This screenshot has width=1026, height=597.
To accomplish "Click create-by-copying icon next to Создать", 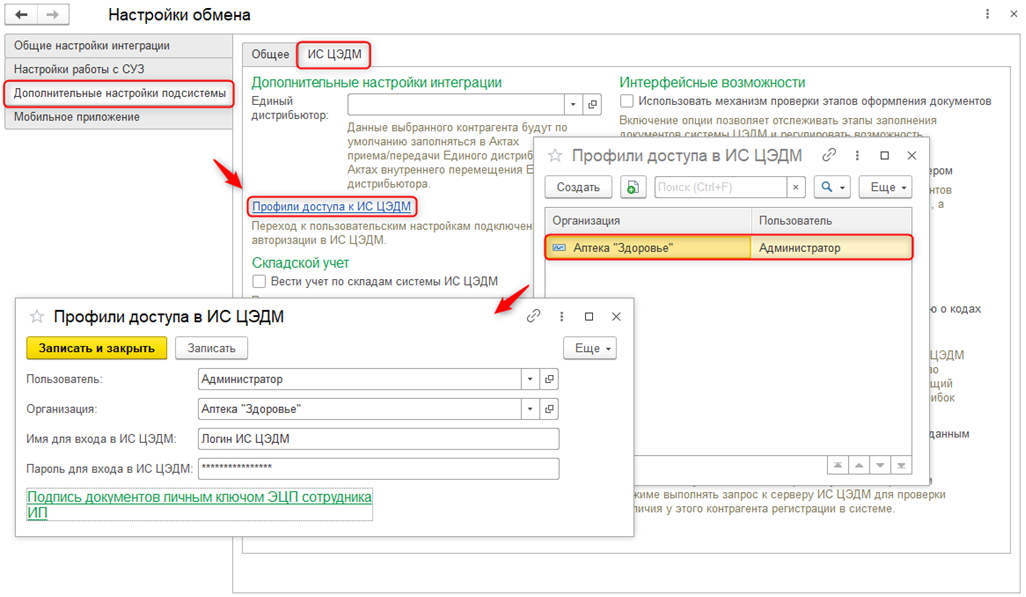I will pos(632,187).
